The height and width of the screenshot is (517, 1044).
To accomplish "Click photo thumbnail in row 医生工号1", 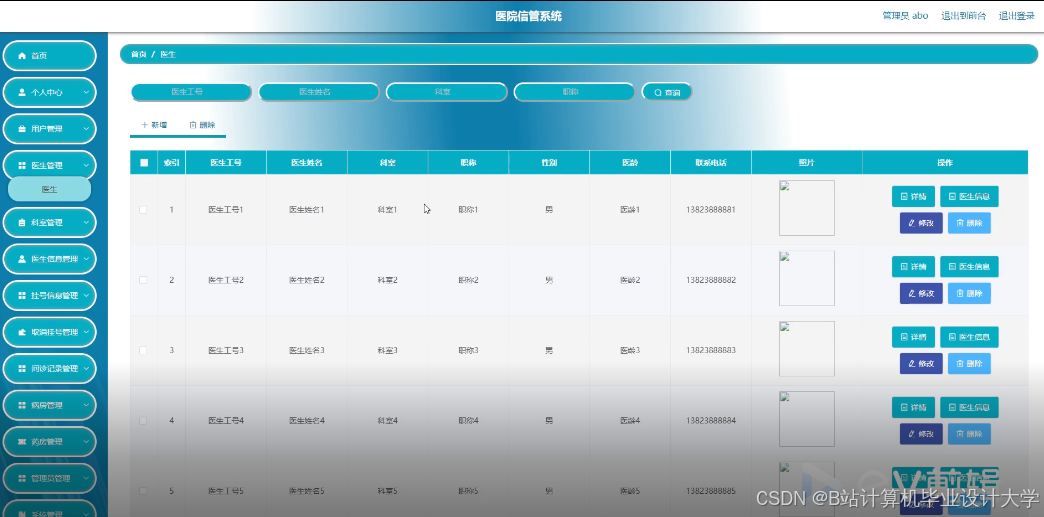I will tap(806, 208).
